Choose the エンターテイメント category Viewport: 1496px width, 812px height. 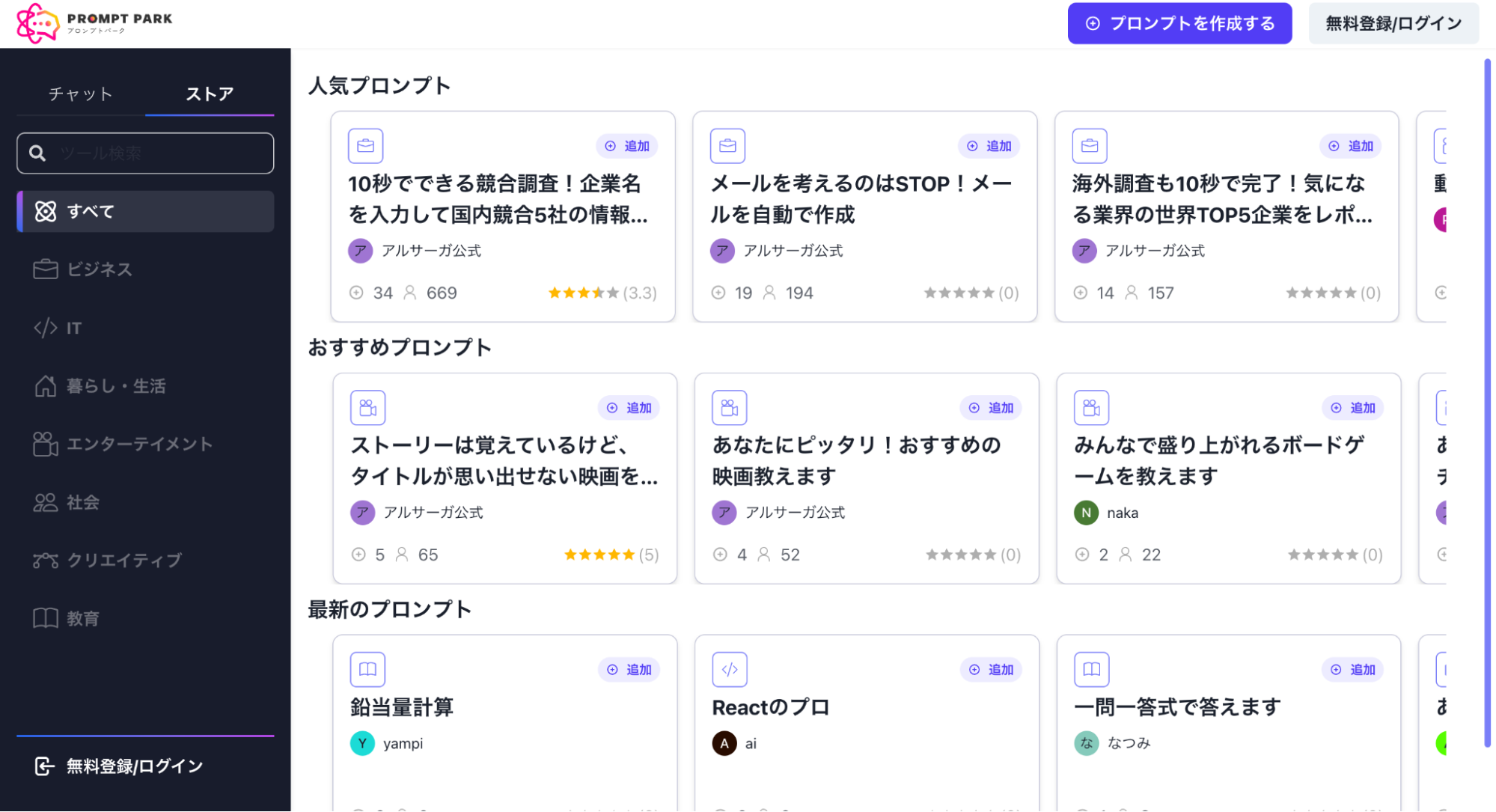[139, 444]
